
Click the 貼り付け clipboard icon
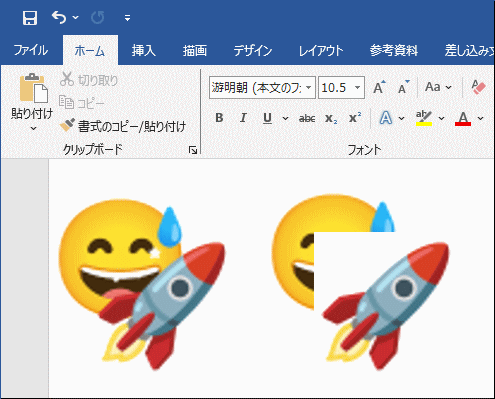pyautogui.click(x=33, y=88)
